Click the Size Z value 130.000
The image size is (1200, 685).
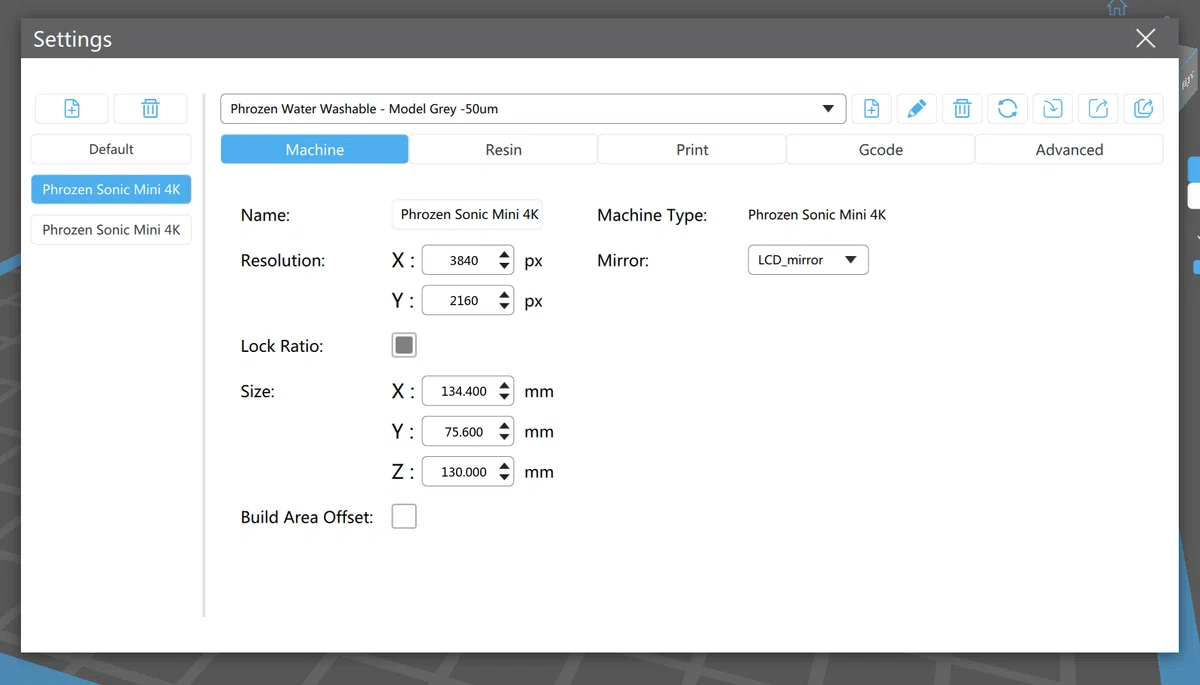click(464, 472)
